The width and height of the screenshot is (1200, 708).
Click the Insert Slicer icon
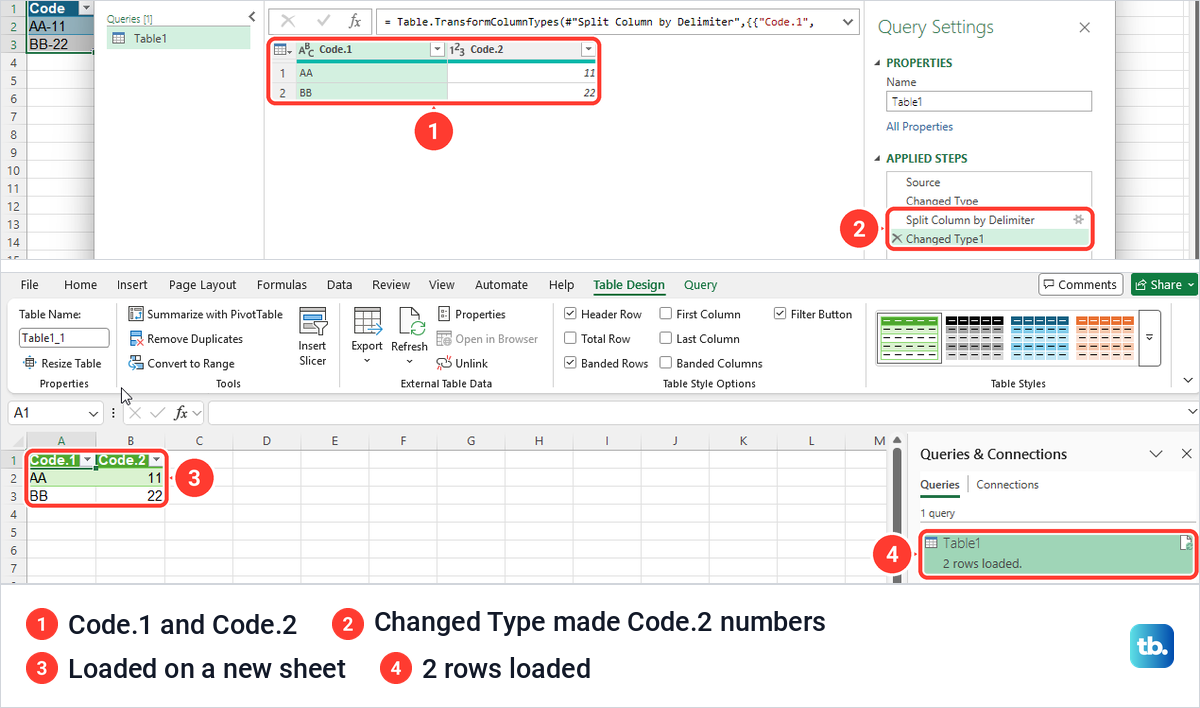[x=313, y=322]
